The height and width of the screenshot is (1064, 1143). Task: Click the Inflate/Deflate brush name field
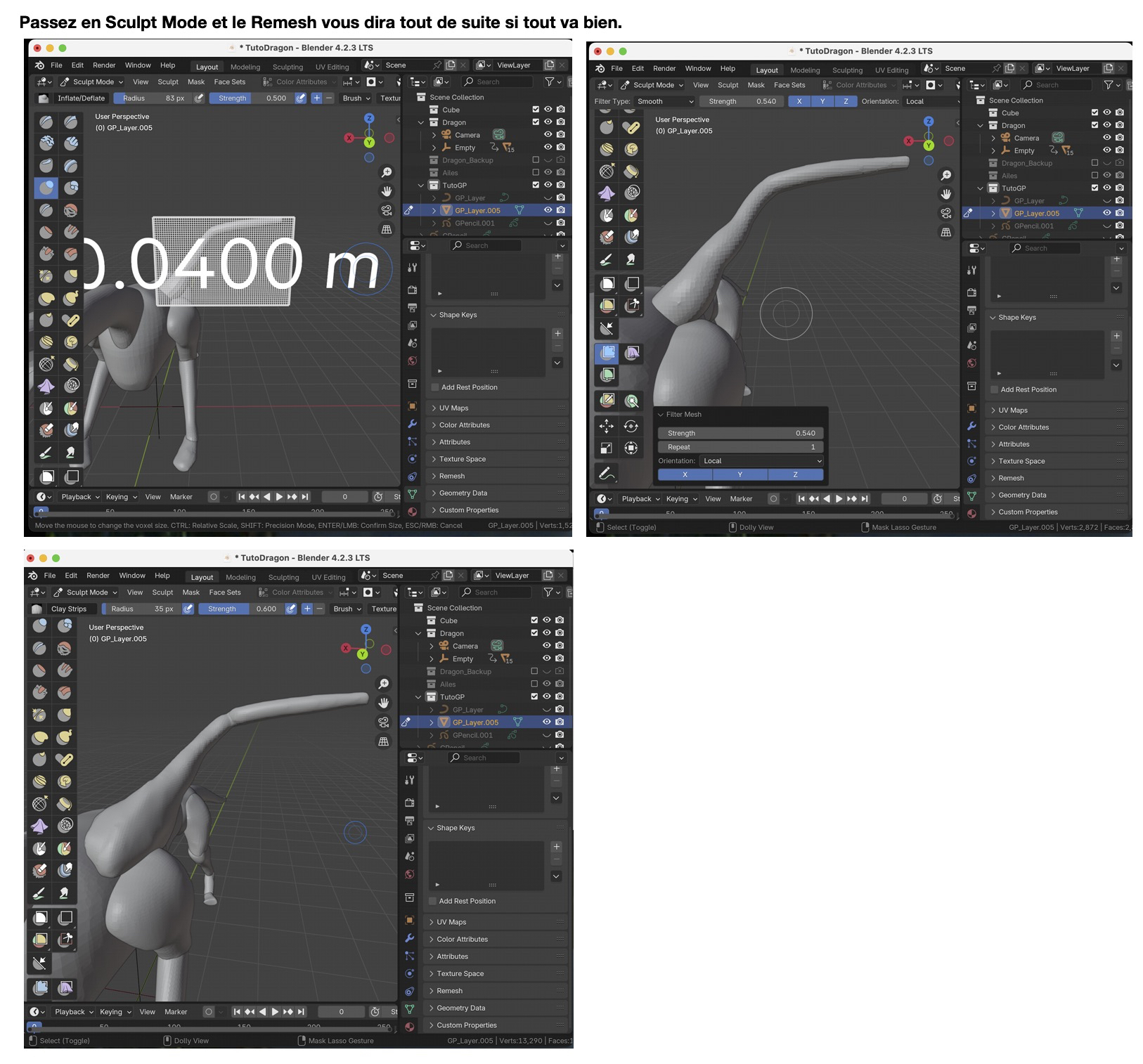point(81,98)
